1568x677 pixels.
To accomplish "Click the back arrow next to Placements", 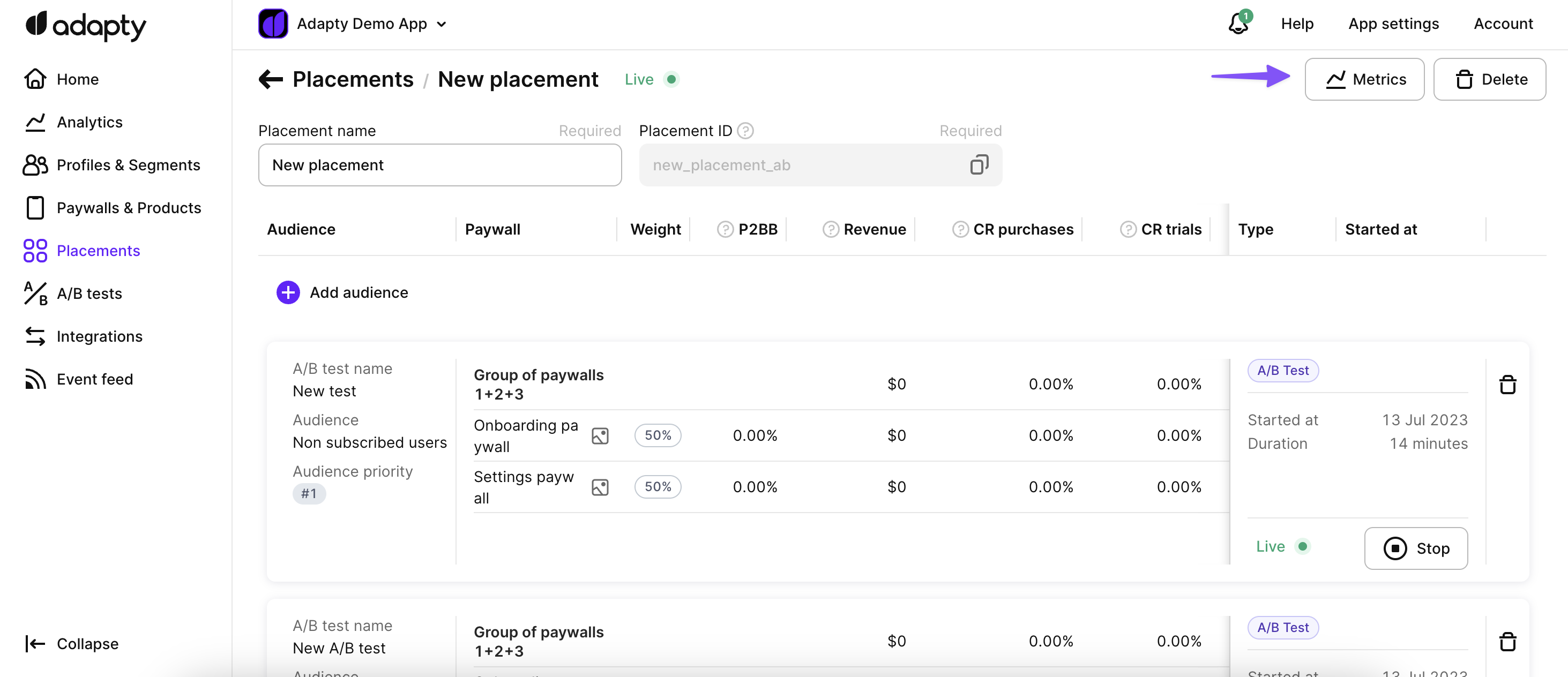I will [271, 79].
